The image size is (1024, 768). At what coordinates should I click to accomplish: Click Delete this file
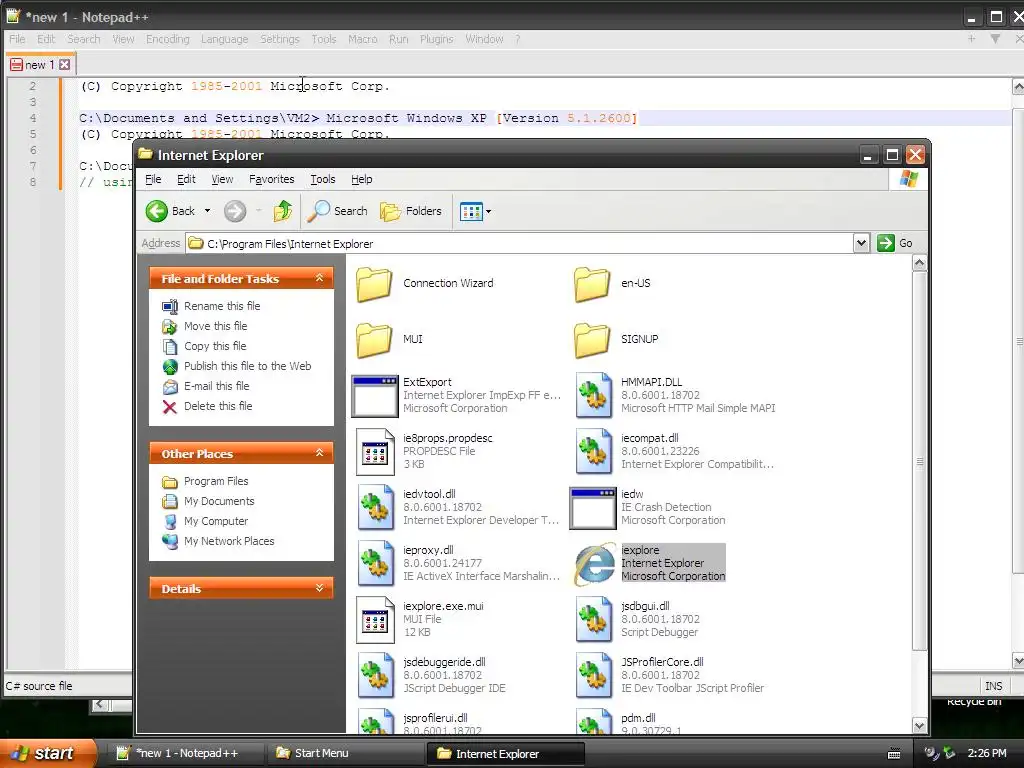(218, 406)
